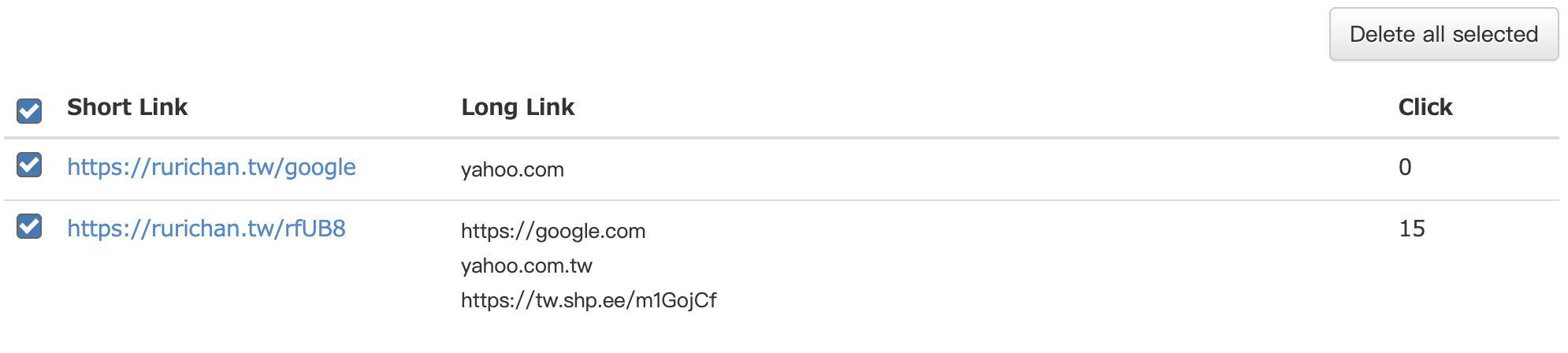Viewport: 1568px width, 353px height.
Task: Click the 15 click count value
Action: (x=1412, y=229)
